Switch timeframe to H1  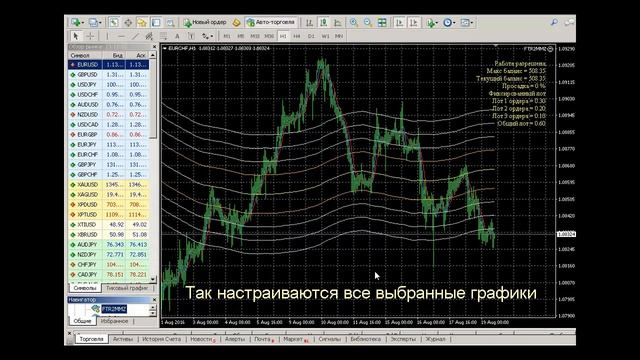[x=283, y=36]
